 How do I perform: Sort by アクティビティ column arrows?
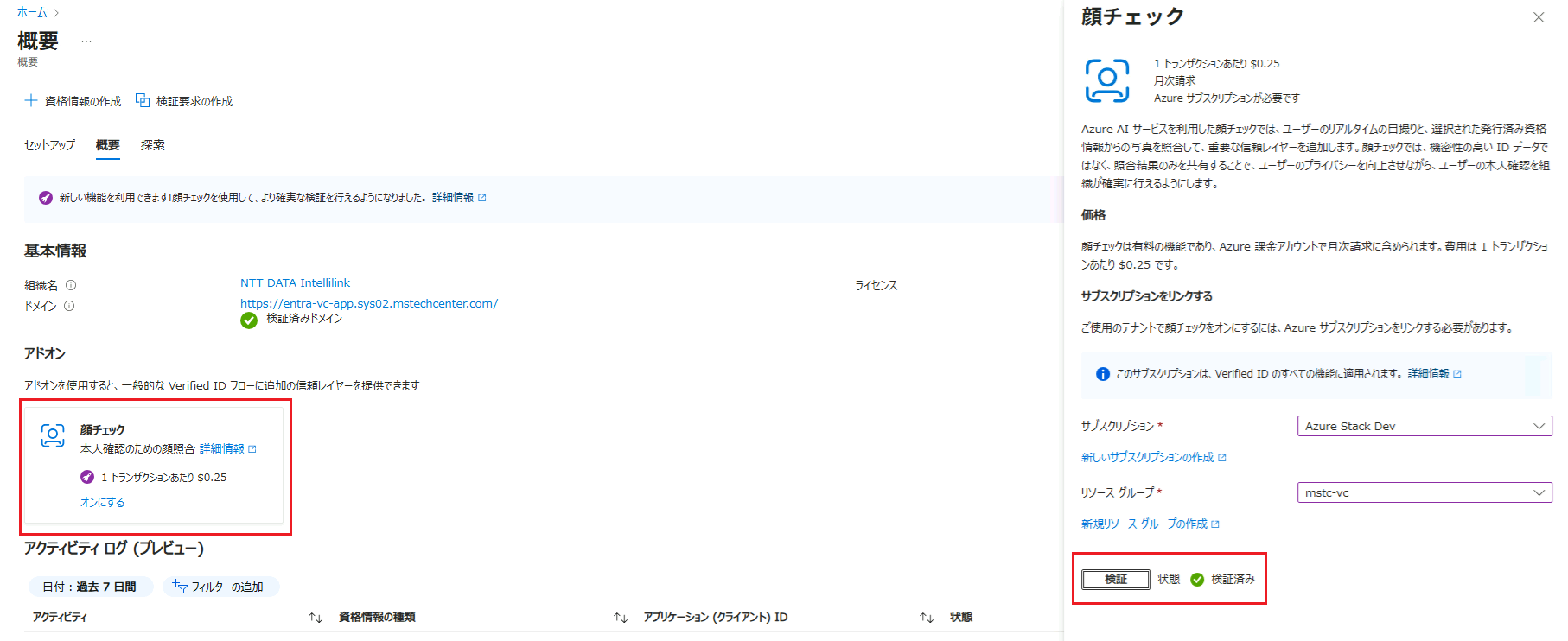(x=316, y=618)
